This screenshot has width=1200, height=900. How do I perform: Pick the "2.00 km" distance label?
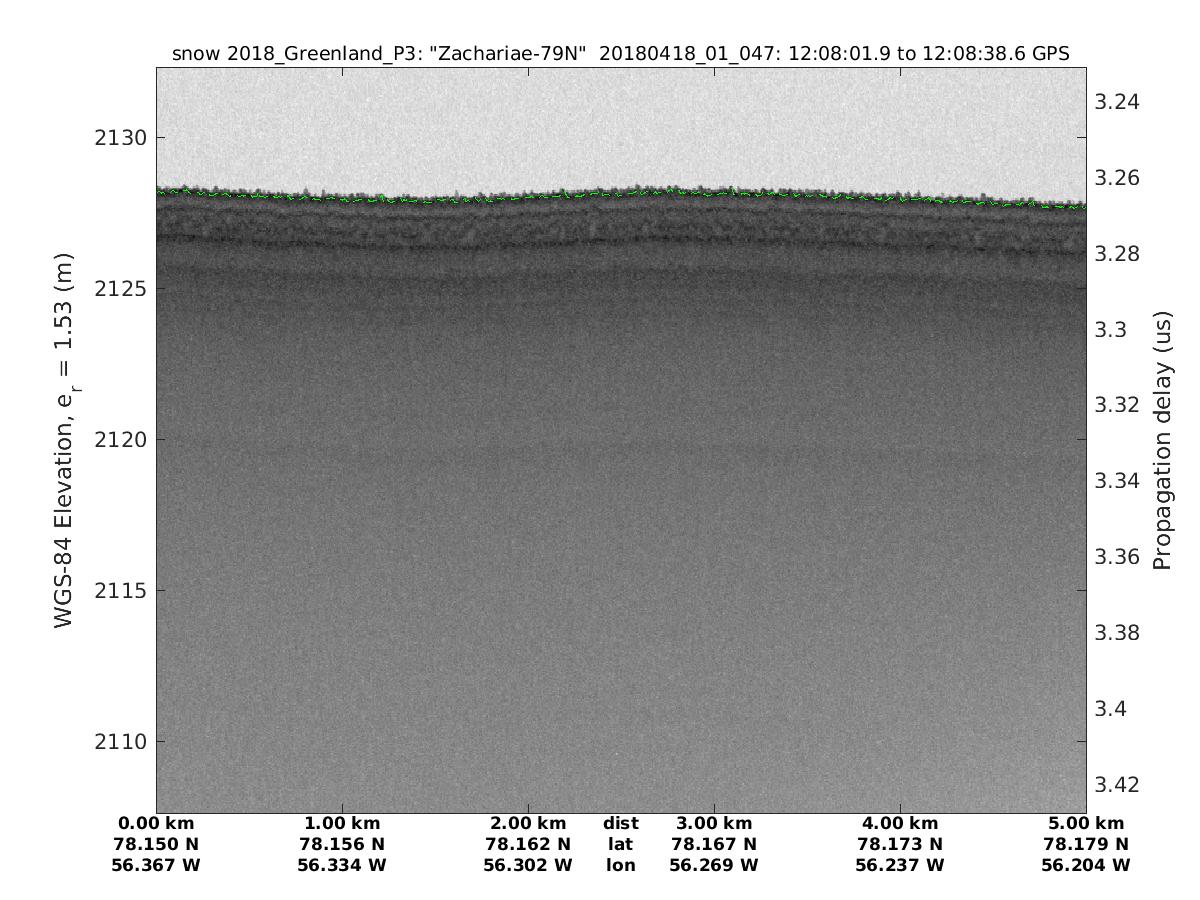(528, 824)
